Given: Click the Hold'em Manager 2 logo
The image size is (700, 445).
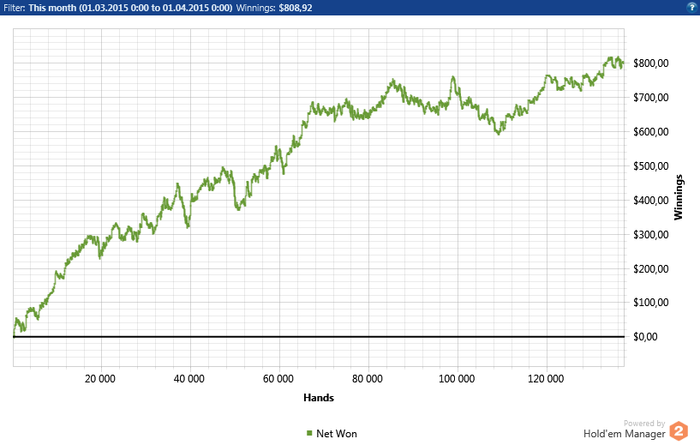Looking at the screenshot, I should point(679,431).
